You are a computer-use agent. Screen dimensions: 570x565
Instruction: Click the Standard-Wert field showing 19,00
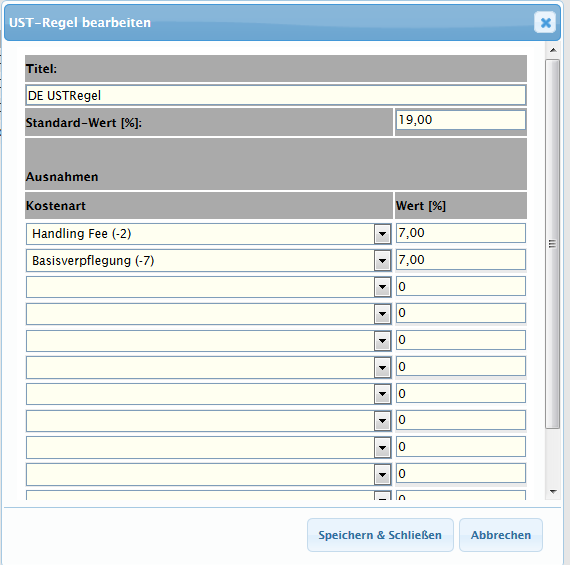click(x=460, y=120)
